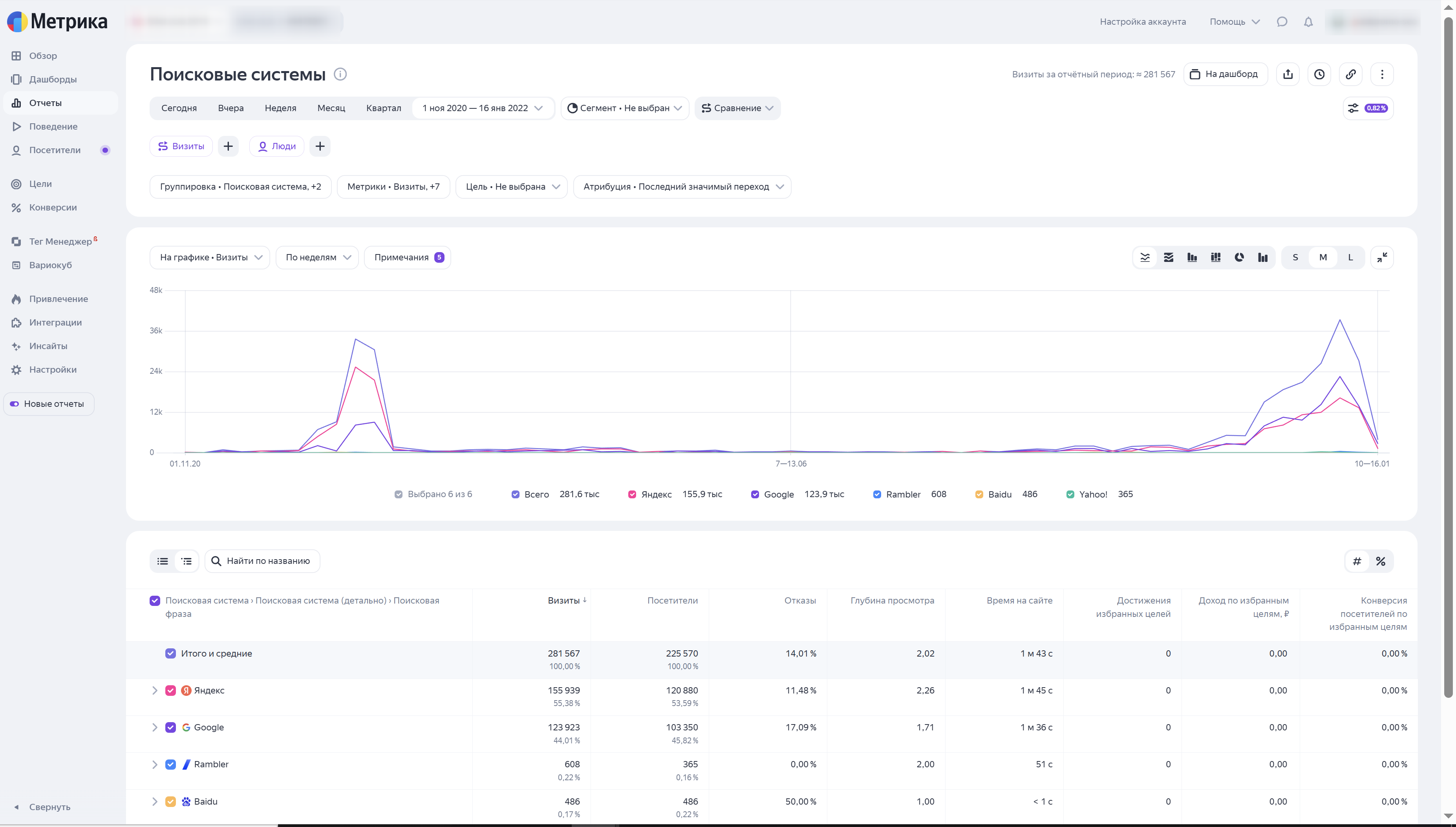The width and height of the screenshot is (1456, 827).
Task: Expand the Google table row
Action: [x=154, y=728]
